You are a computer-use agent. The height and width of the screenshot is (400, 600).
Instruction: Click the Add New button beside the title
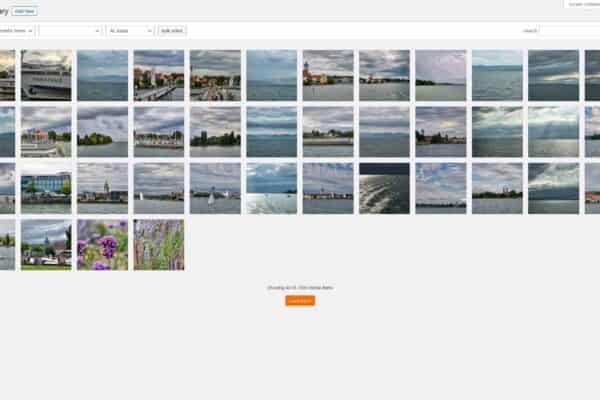(24, 11)
